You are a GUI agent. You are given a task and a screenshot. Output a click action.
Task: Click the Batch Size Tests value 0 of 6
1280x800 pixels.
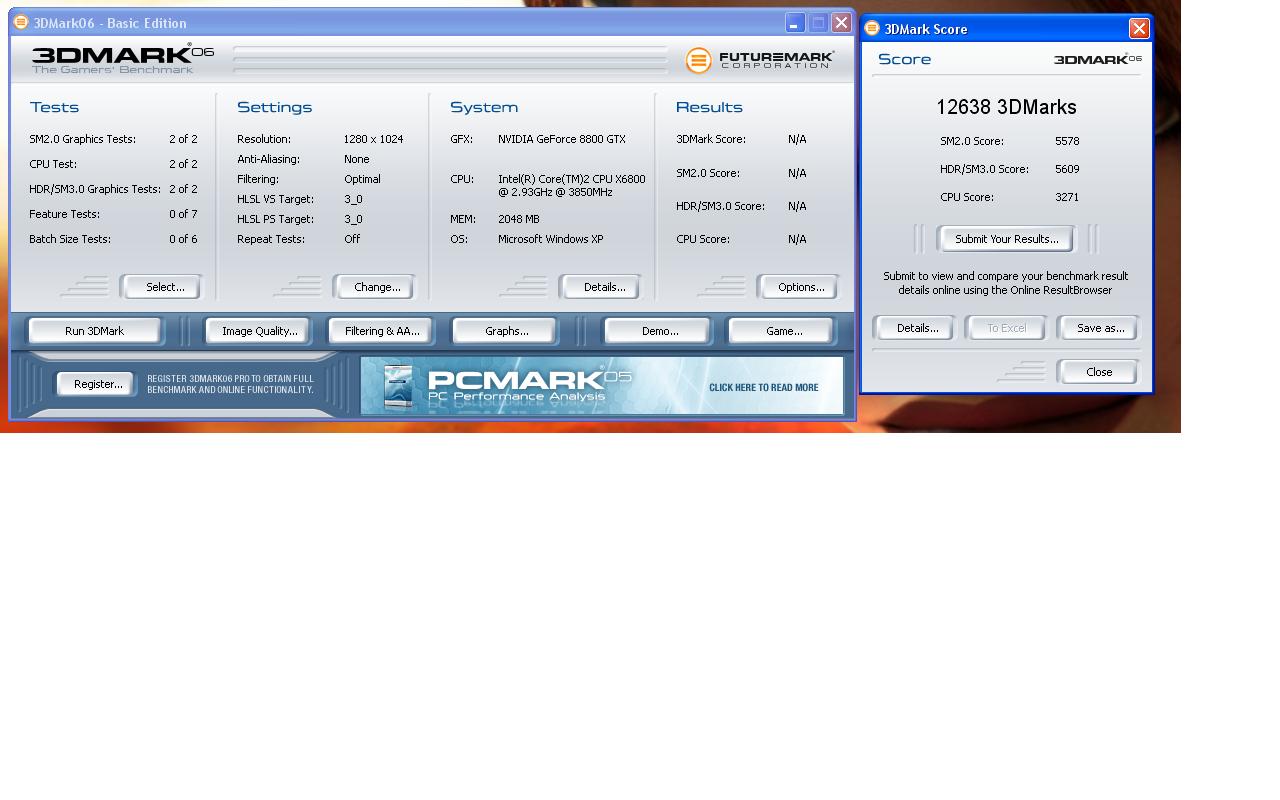pos(183,239)
